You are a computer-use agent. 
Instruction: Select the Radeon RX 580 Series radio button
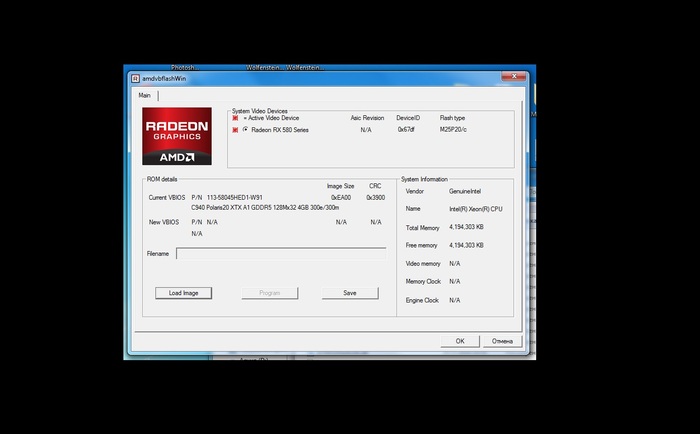(x=246, y=129)
